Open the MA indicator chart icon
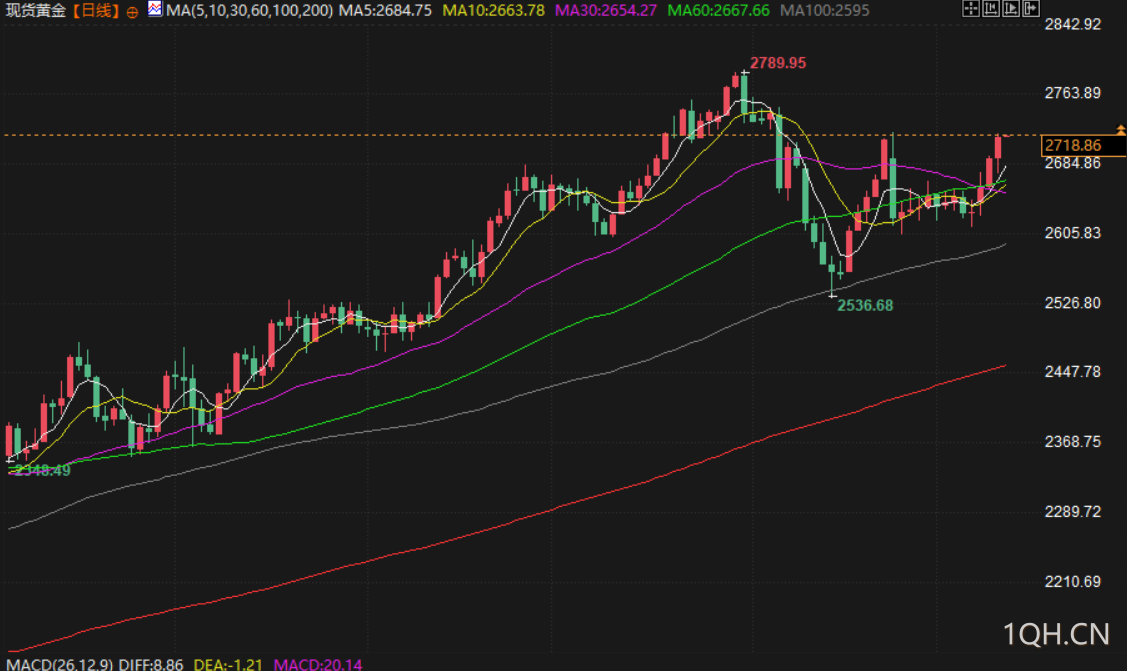This screenshot has height=671, width=1127. pos(155,9)
